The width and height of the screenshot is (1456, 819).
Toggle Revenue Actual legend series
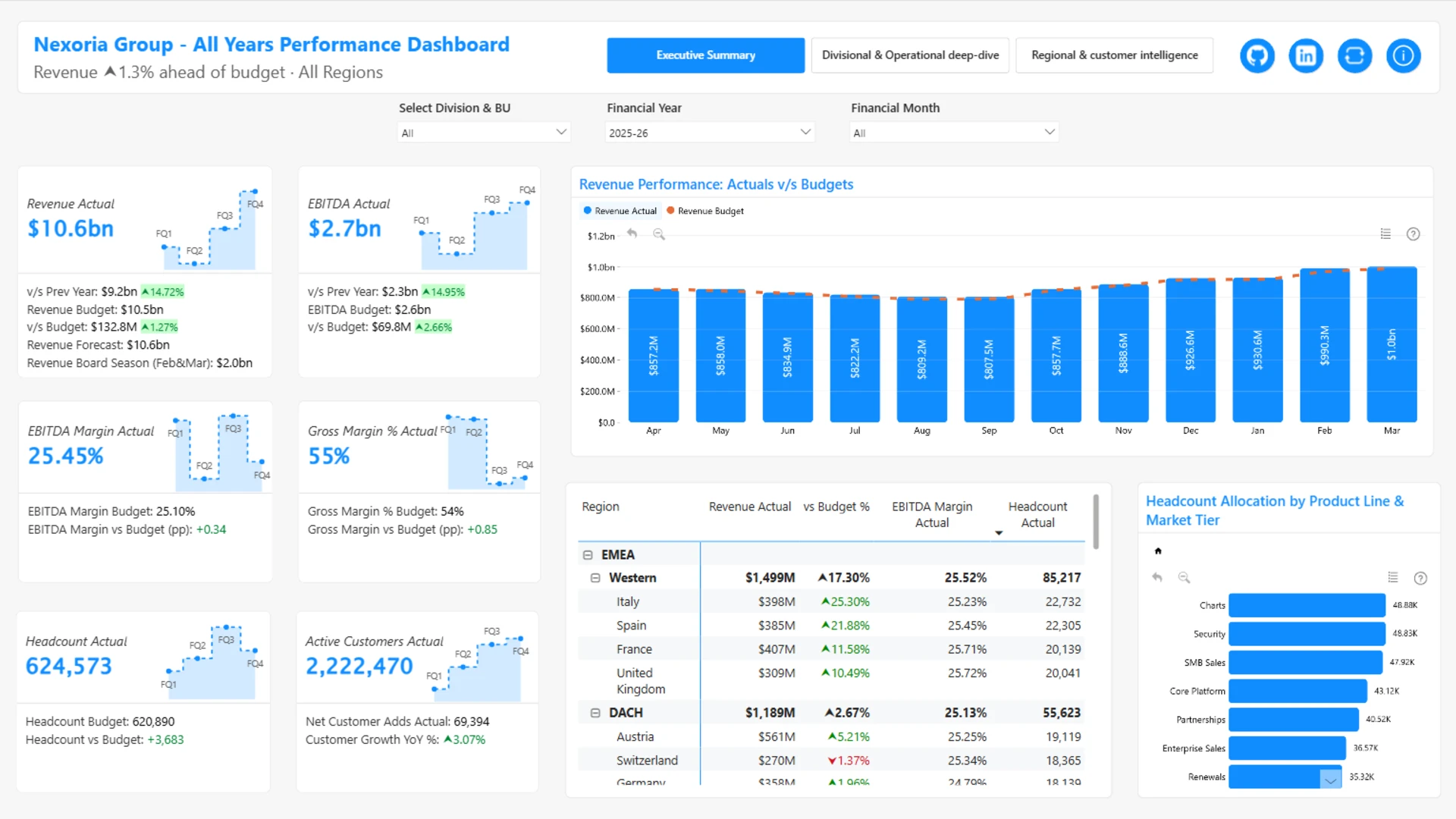coord(620,211)
